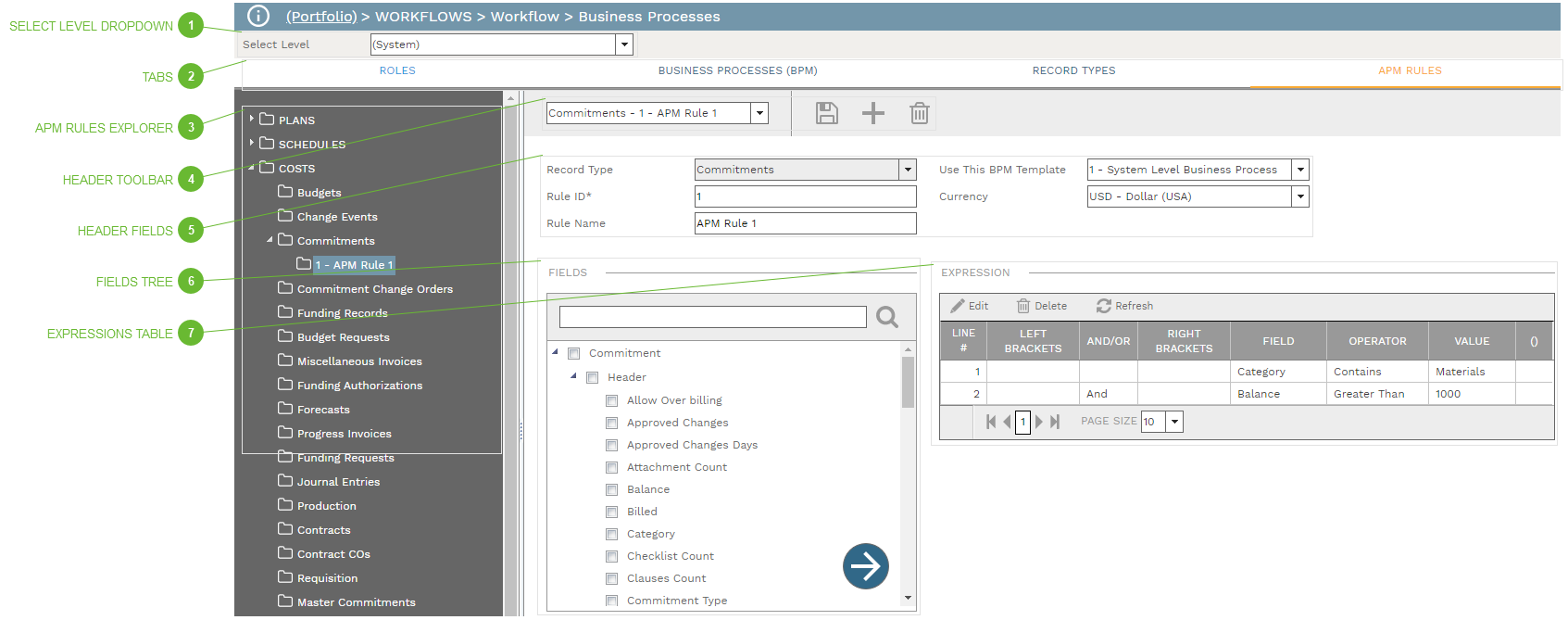The image size is (1568, 620).
Task: Click Edit button in Expression toolbar
Action: [969, 306]
